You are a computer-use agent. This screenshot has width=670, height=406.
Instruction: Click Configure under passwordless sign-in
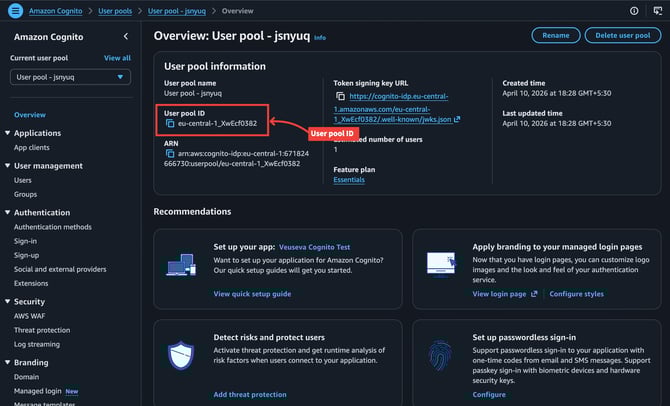[x=489, y=394]
